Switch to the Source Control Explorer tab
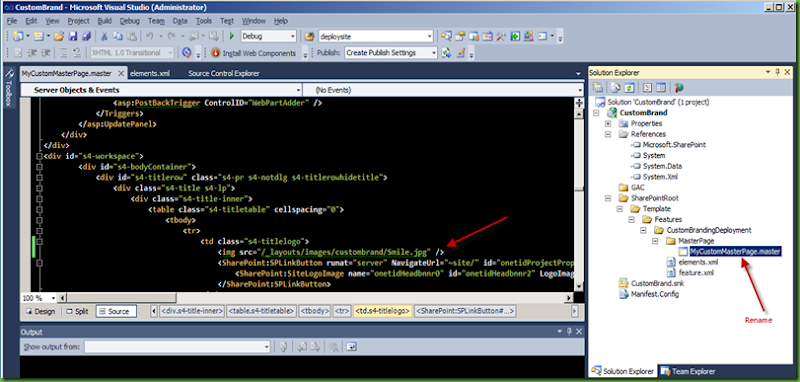This screenshot has width=800, height=382. 224,73
